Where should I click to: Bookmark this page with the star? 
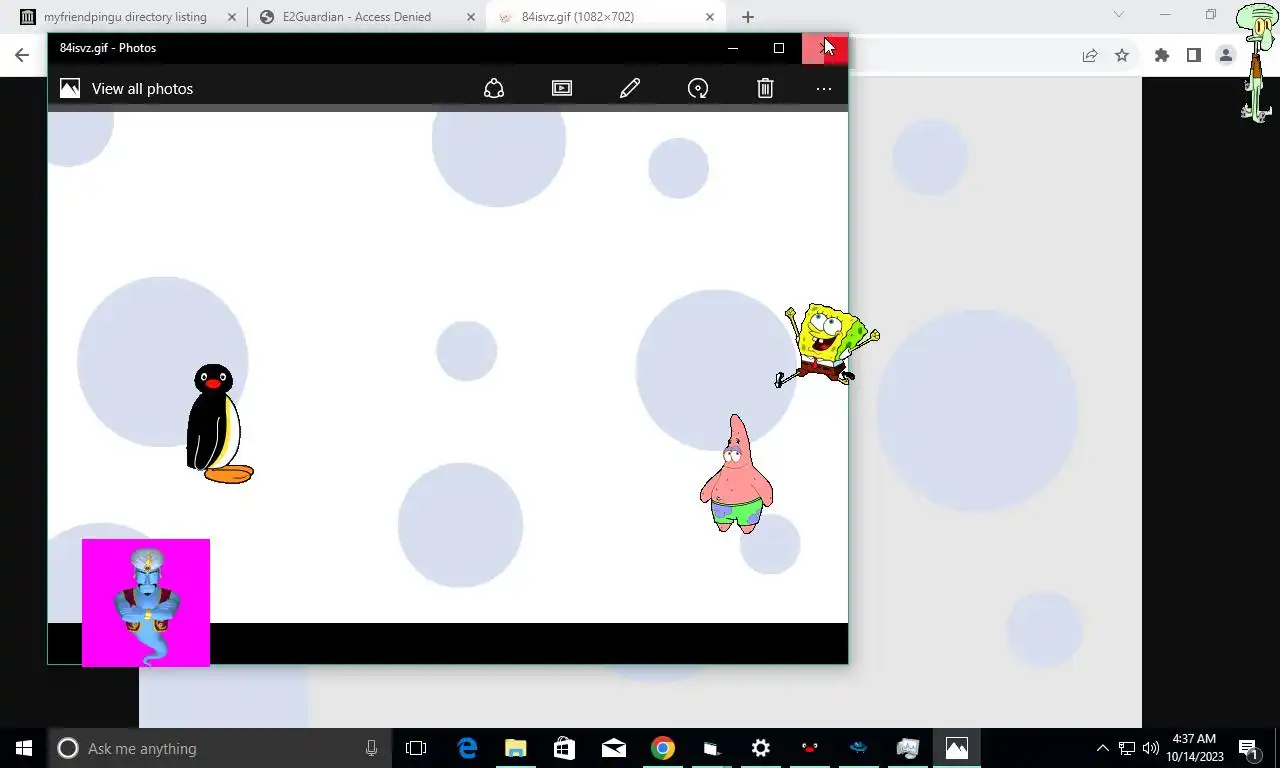(1122, 56)
